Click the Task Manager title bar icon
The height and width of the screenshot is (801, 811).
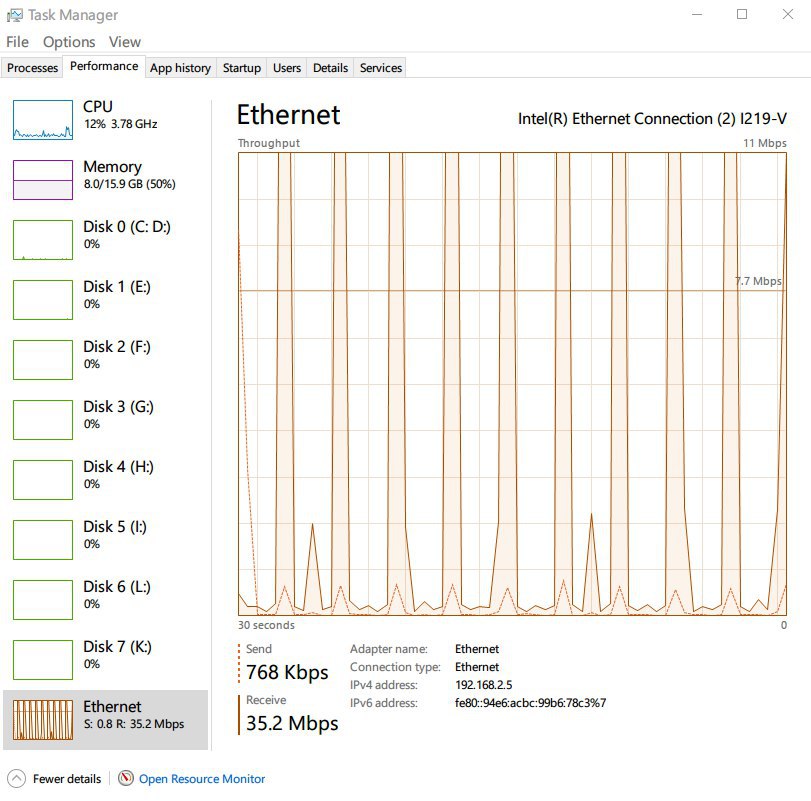pyautogui.click(x=14, y=15)
